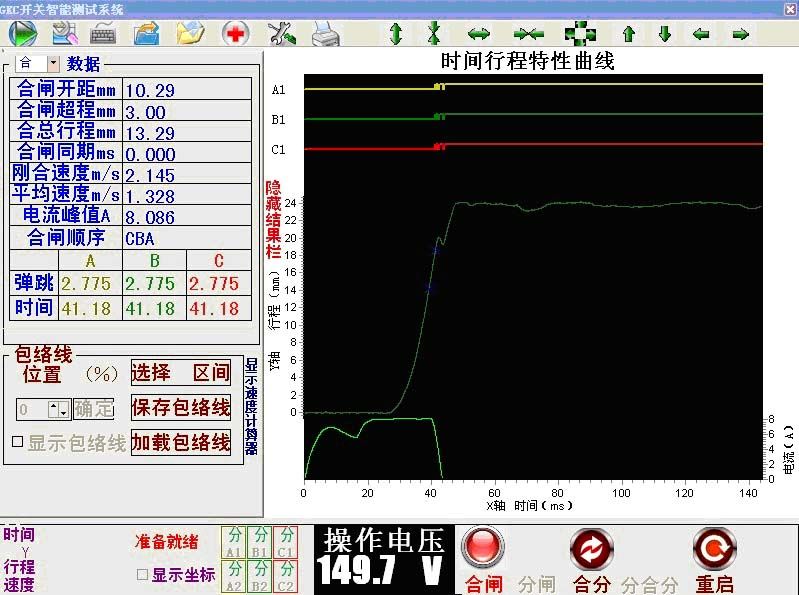Move chart down with green down arrow
Image resolution: width=799 pixels, height=595 pixels.
coord(664,34)
